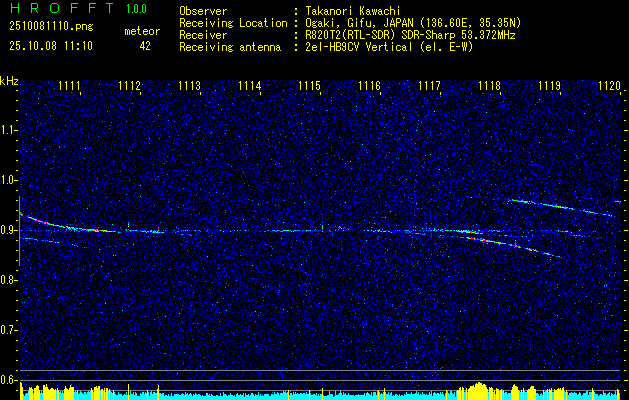This screenshot has width=629, height=400.
Task: Click the Receiving Location label
Action: click(x=233, y=23)
